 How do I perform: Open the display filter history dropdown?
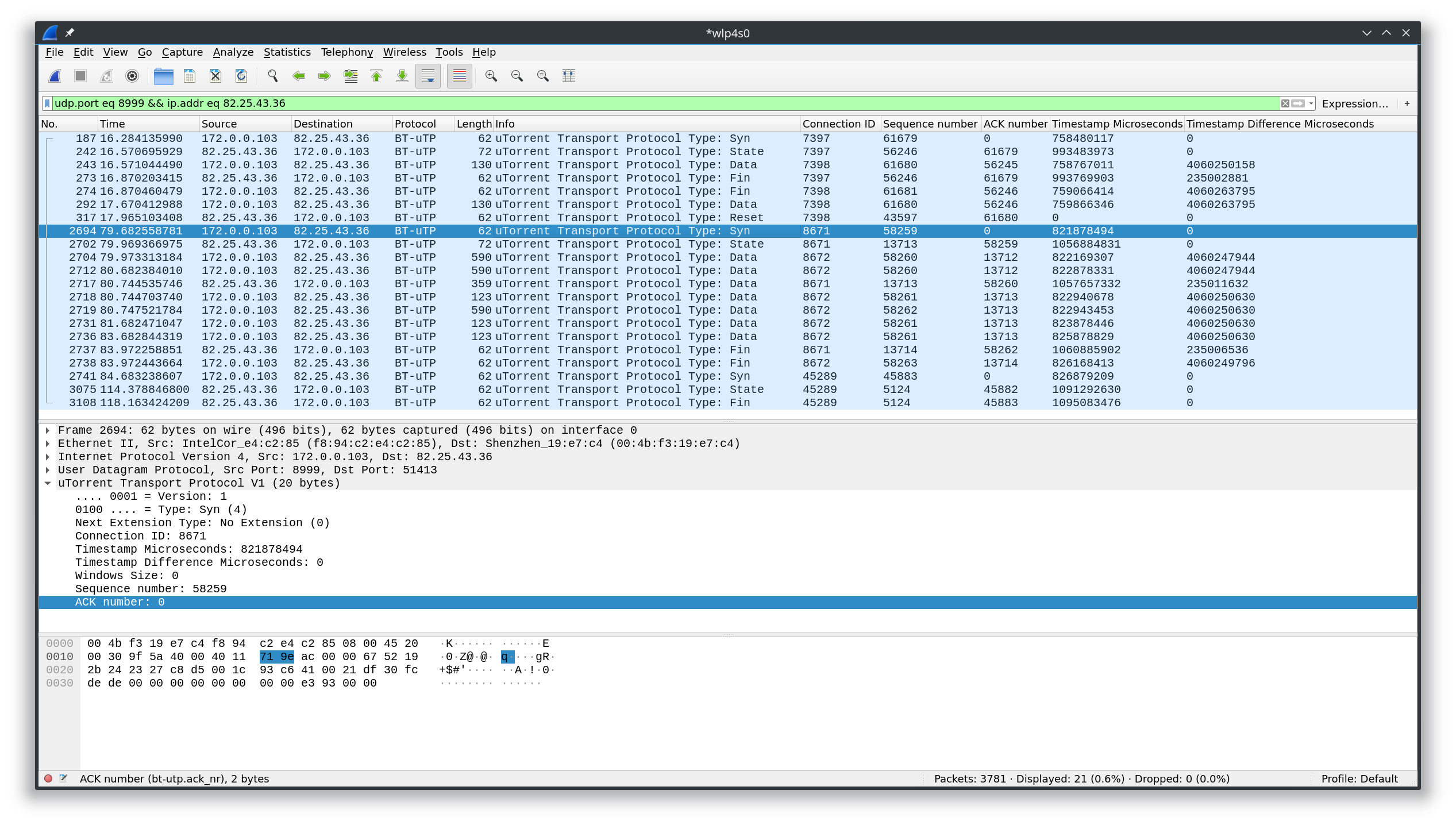[1311, 103]
